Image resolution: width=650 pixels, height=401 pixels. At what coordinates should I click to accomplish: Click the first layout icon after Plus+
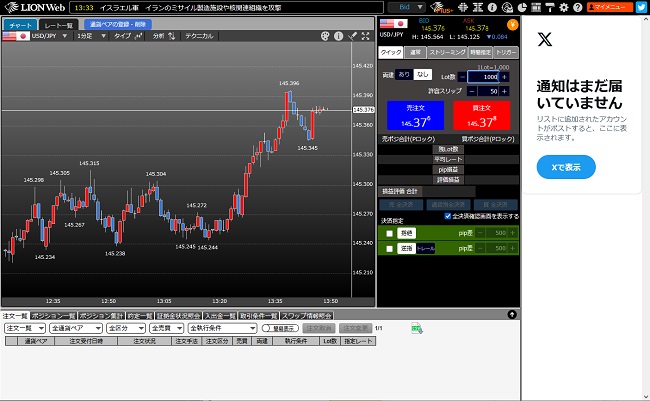coord(463,7)
